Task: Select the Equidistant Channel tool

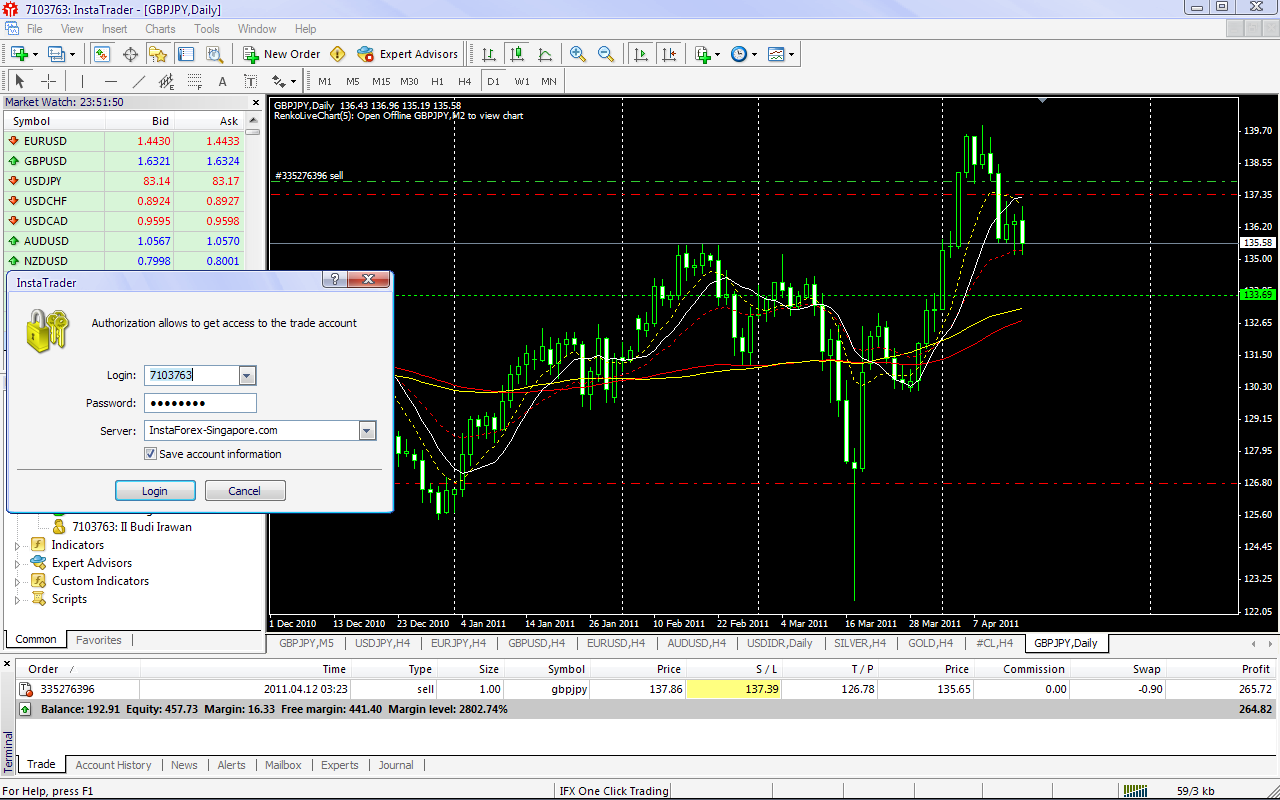Action: coord(167,81)
